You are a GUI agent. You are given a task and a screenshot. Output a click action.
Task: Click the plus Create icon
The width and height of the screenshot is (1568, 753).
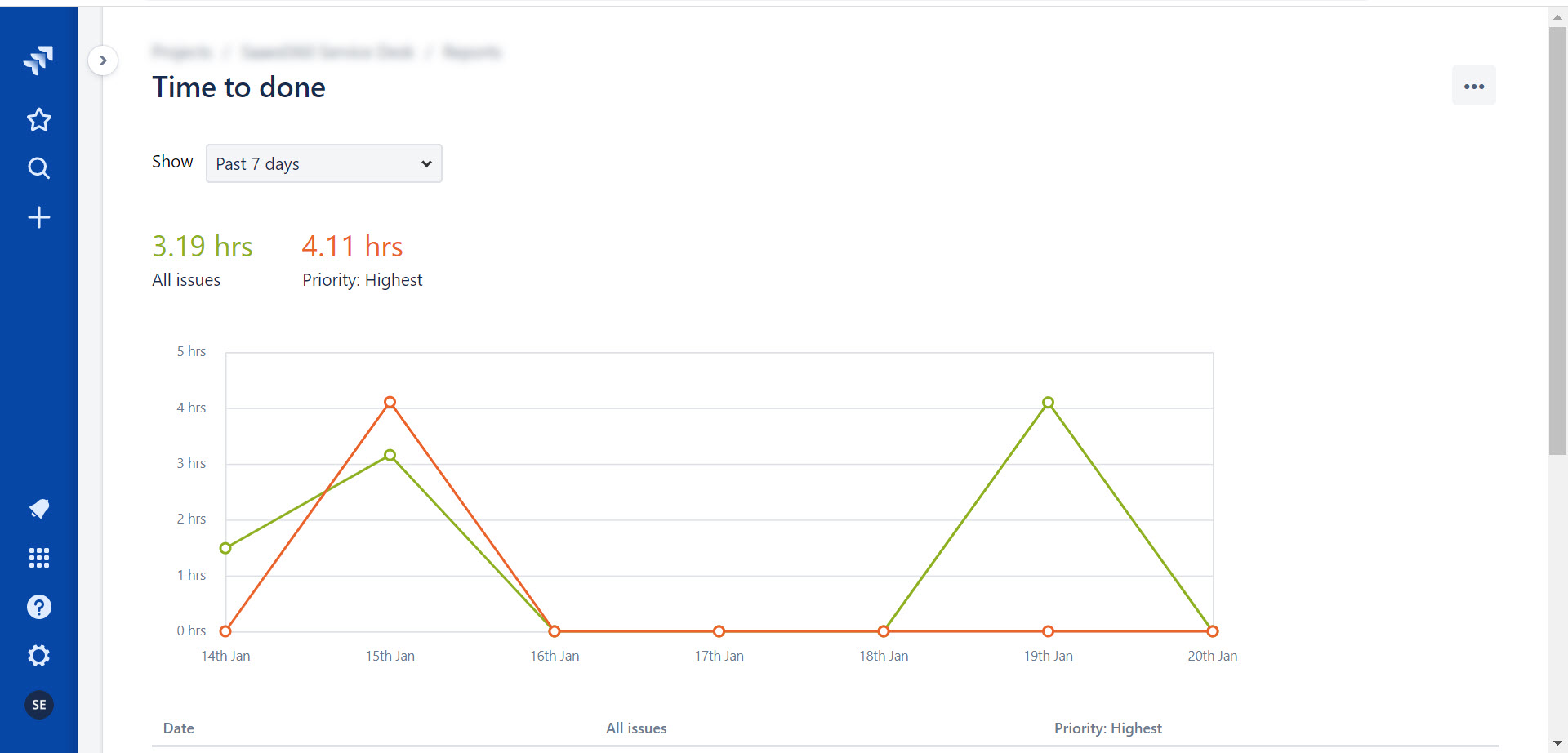point(38,217)
